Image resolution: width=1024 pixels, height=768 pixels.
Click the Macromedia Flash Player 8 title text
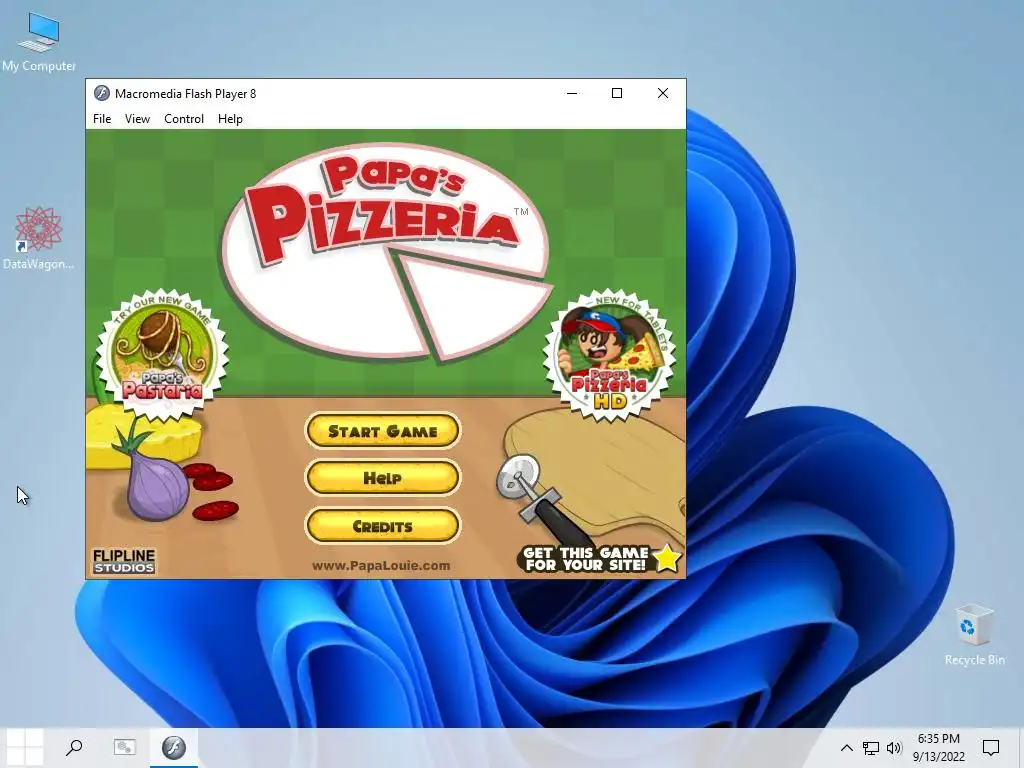pyautogui.click(x=185, y=93)
